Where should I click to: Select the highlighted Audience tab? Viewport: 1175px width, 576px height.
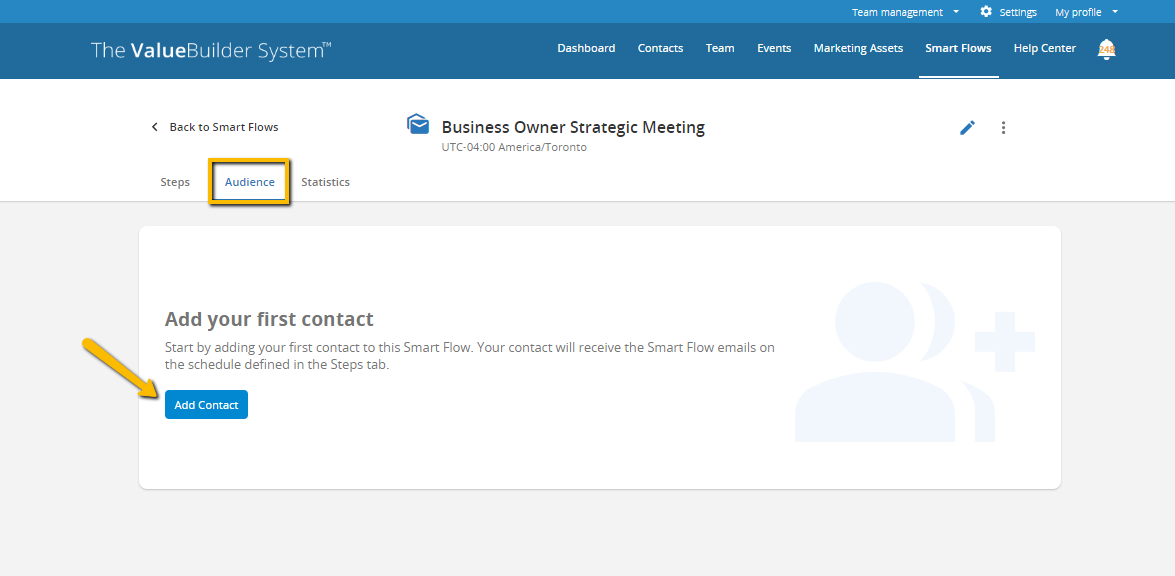249,182
